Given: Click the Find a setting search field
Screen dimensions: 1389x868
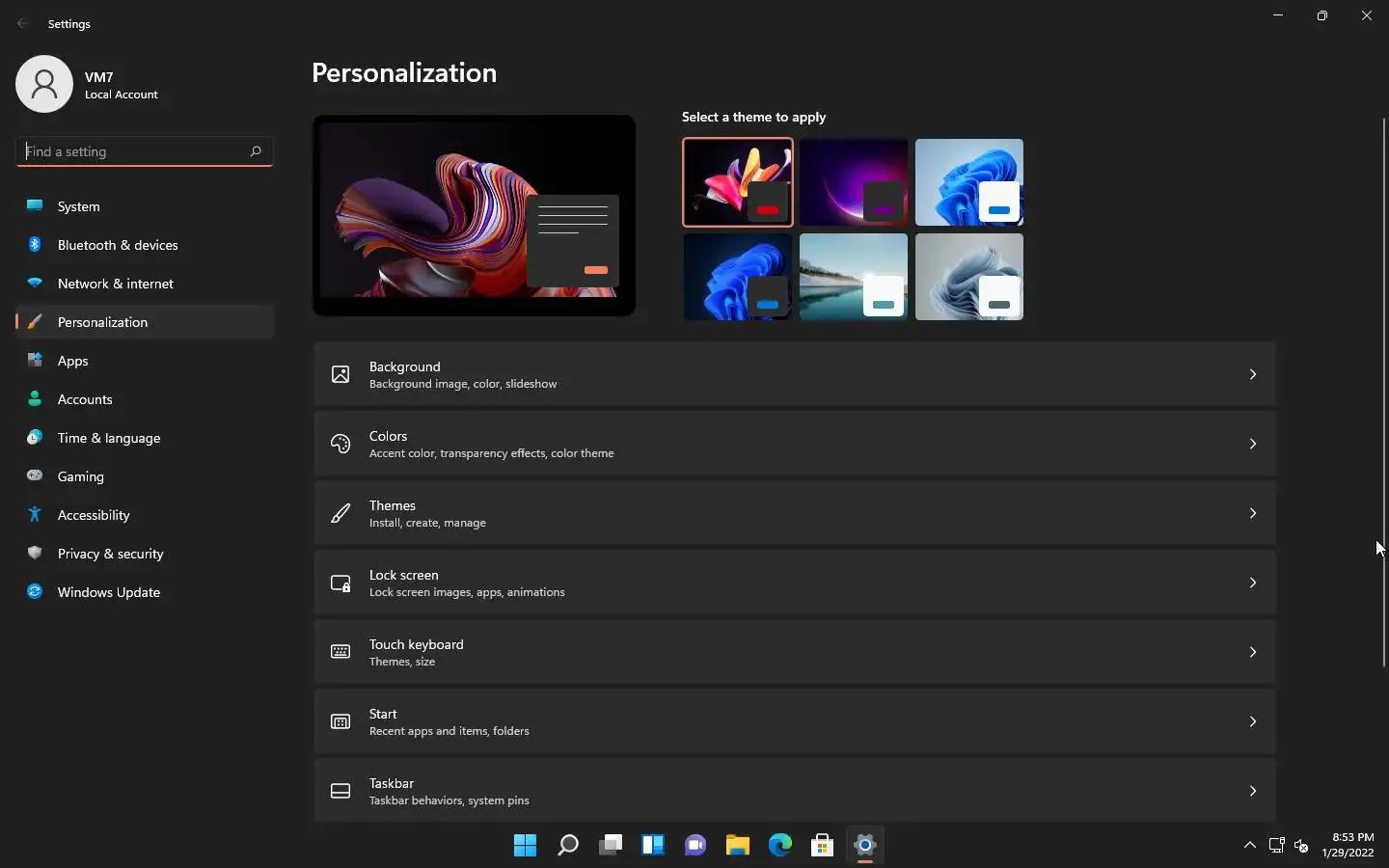Looking at the screenshot, I should [145, 151].
